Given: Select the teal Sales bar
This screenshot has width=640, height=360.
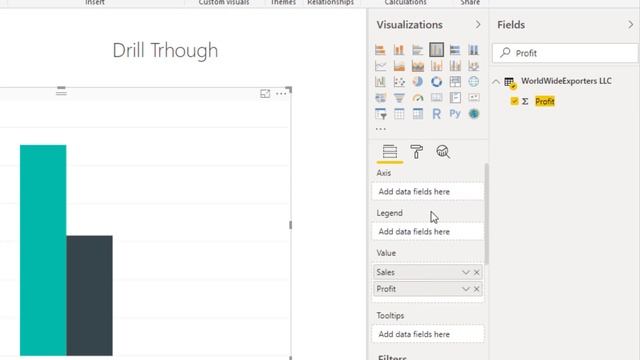Looking at the screenshot, I should pyautogui.click(x=43, y=250).
